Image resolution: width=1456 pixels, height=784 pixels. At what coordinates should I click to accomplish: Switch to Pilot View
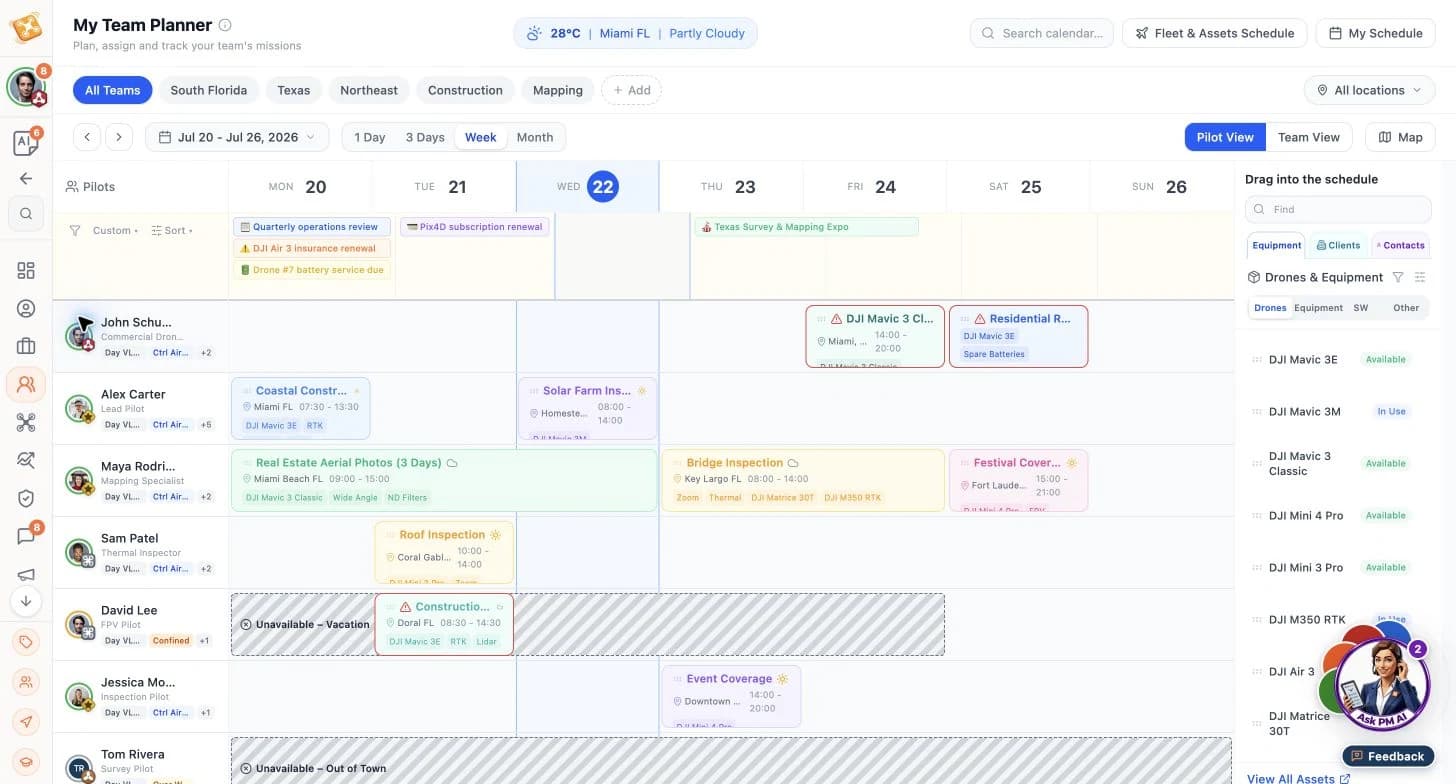(1225, 137)
